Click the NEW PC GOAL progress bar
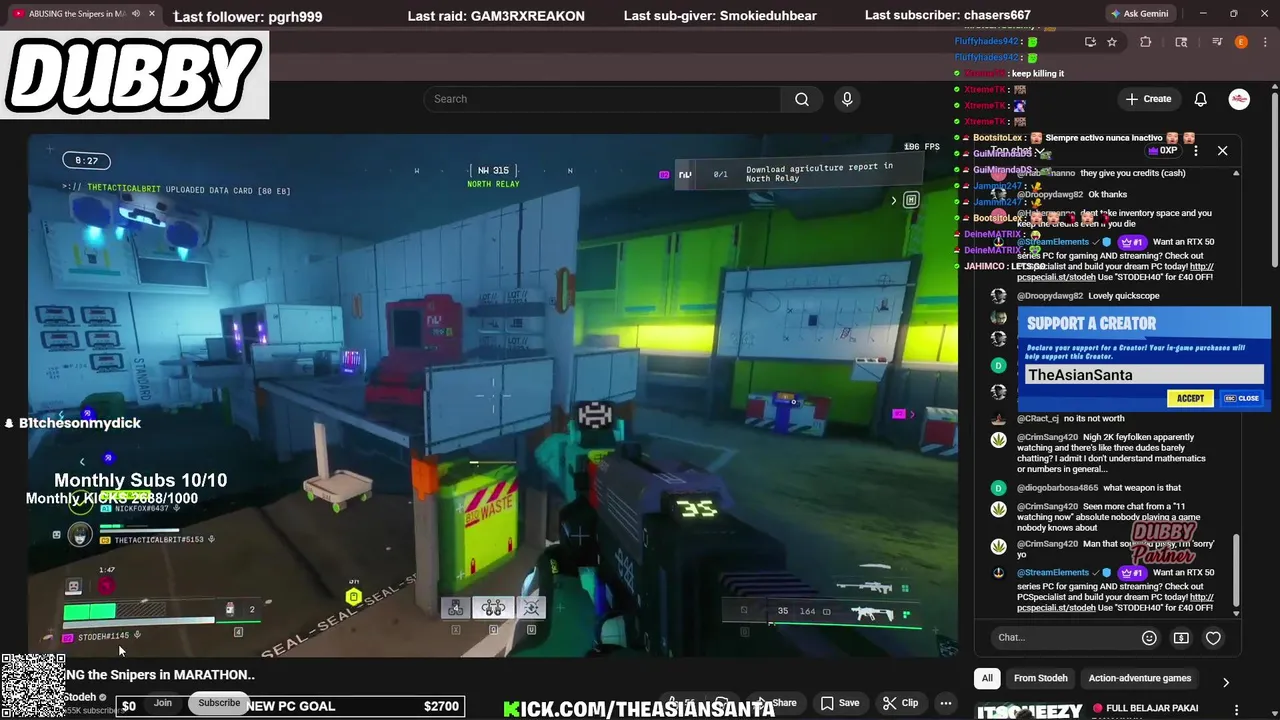1280x720 pixels. pyautogui.click(x=290, y=706)
